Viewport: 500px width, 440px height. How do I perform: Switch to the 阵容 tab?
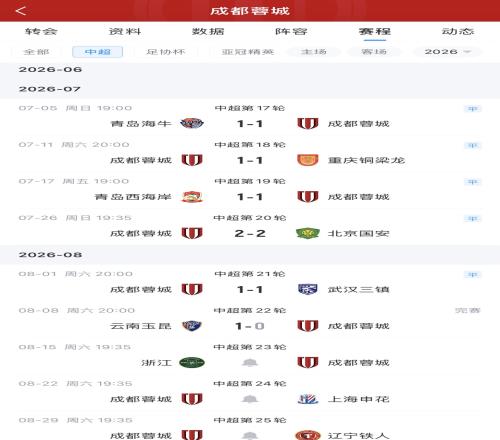click(x=291, y=31)
